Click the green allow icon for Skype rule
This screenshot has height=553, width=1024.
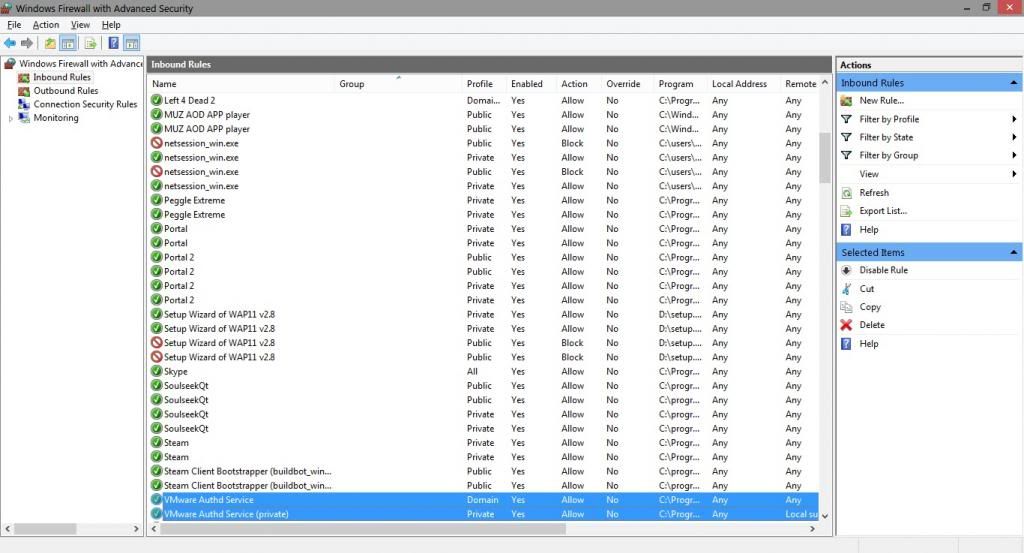[x=156, y=371]
